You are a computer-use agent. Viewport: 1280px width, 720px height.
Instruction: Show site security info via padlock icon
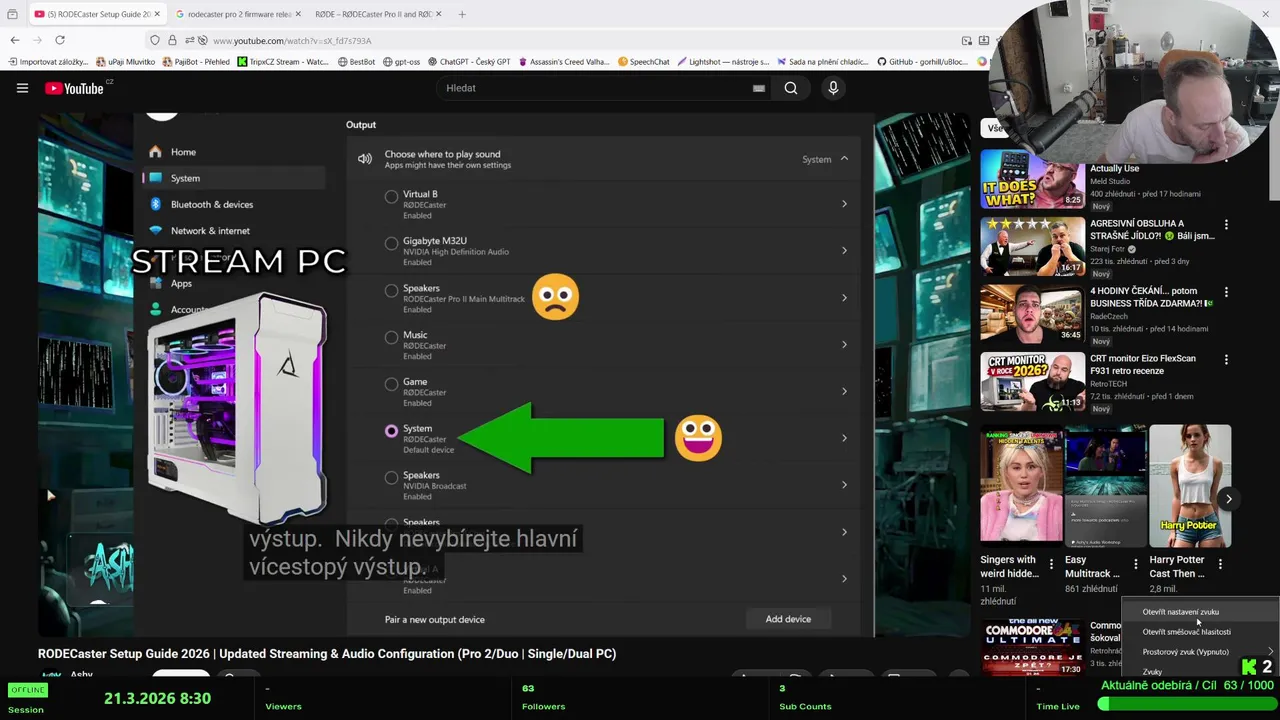(x=172, y=40)
